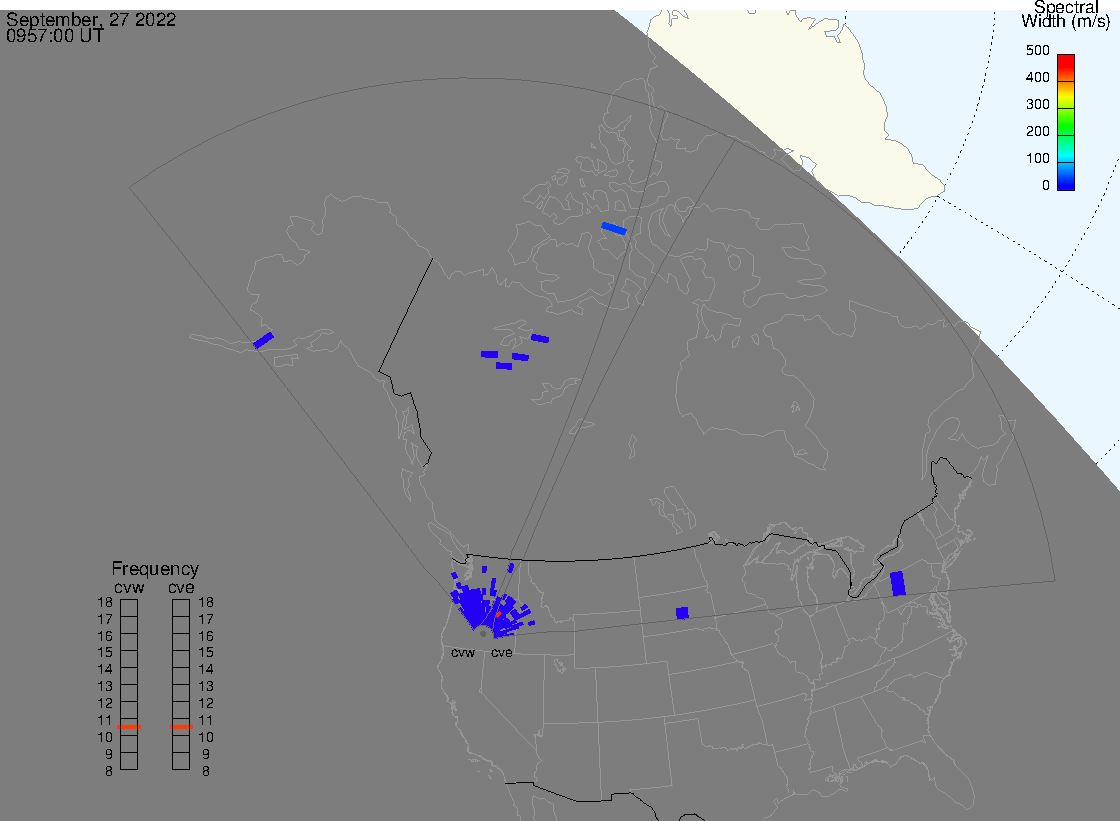Click the 300 value on color scale
The image size is (1120, 821).
click(x=1037, y=104)
